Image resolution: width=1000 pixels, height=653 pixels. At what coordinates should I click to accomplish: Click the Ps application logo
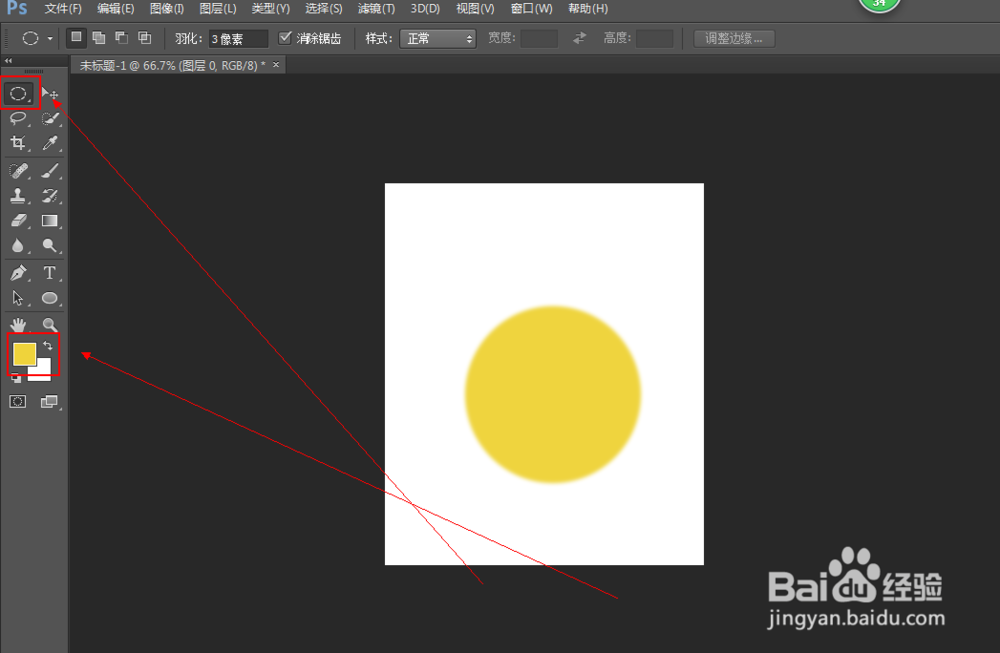(17, 8)
